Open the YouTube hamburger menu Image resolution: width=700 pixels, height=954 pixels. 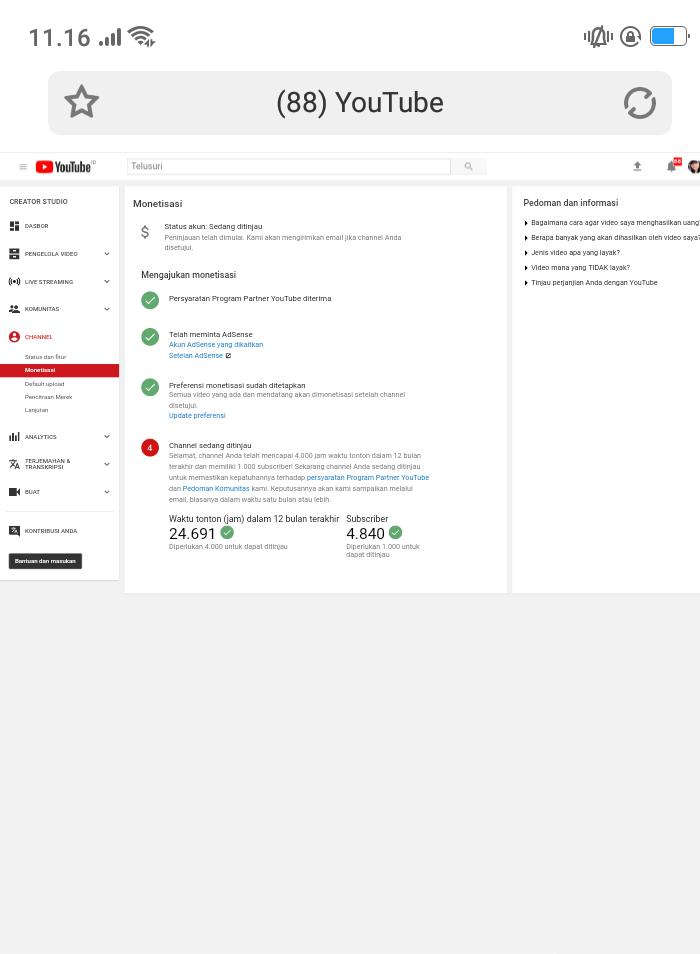23,167
